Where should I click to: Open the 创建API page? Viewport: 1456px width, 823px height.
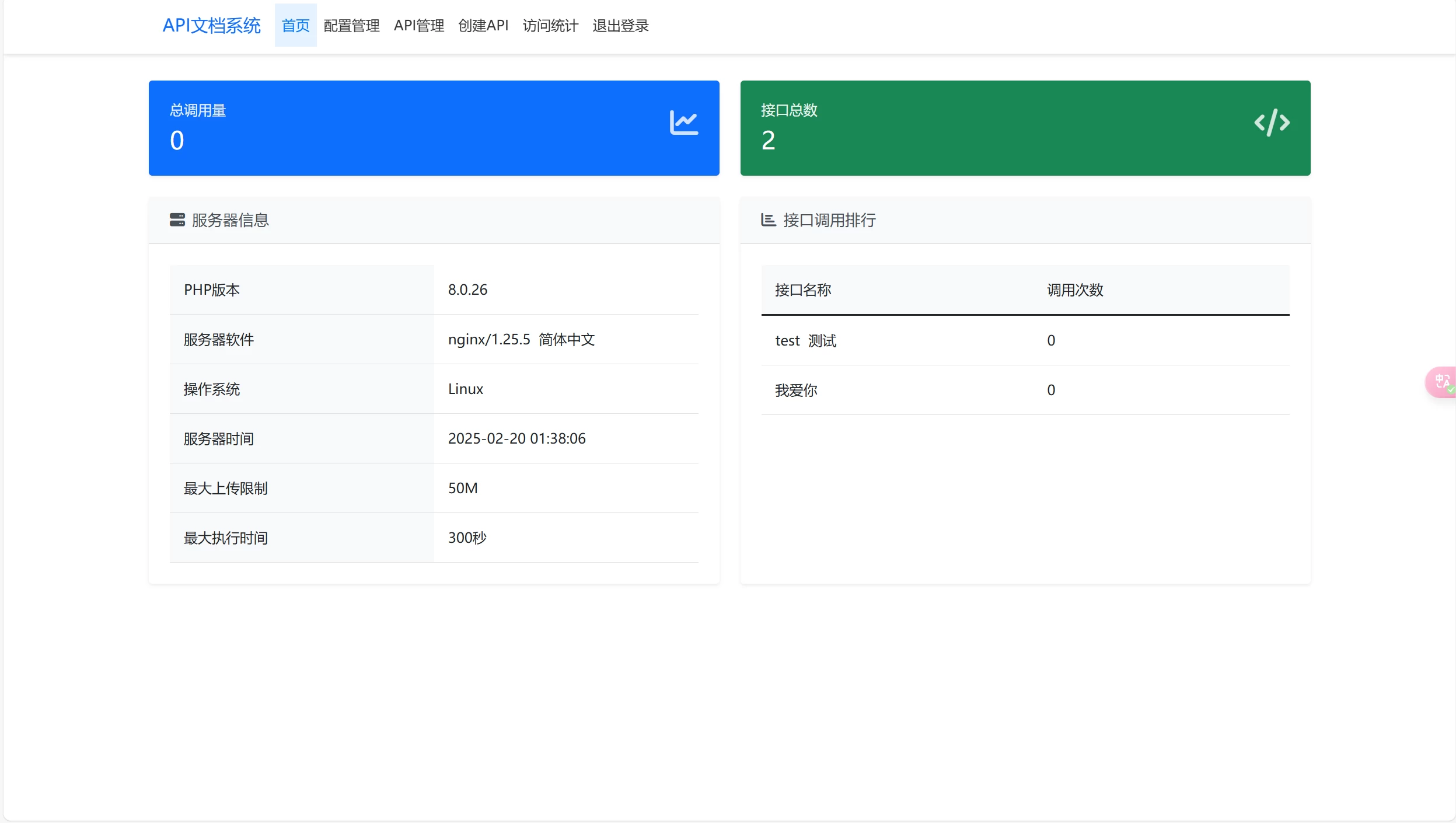pyautogui.click(x=483, y=25)
